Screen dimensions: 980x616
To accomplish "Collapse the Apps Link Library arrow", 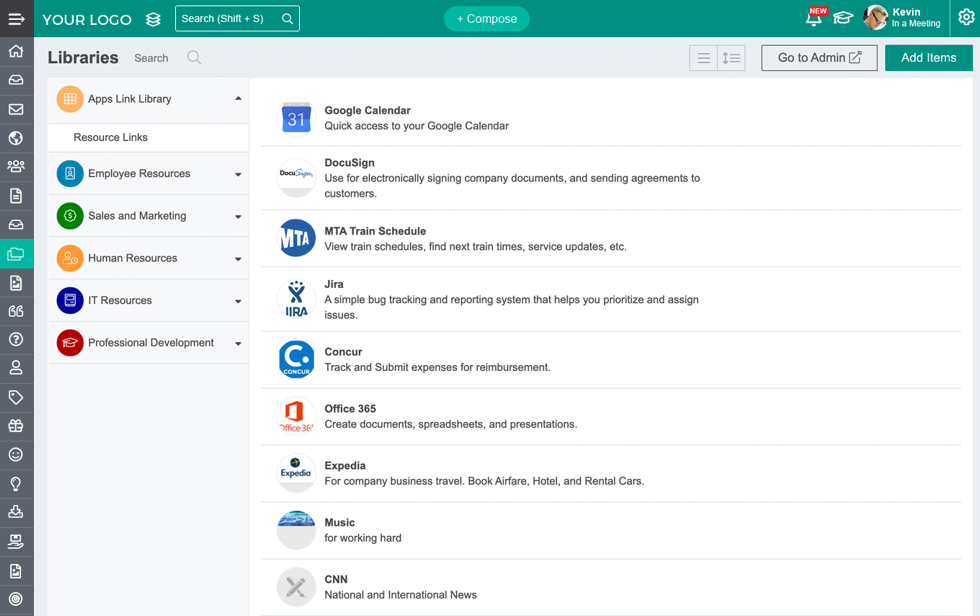I will coord(238,99).
